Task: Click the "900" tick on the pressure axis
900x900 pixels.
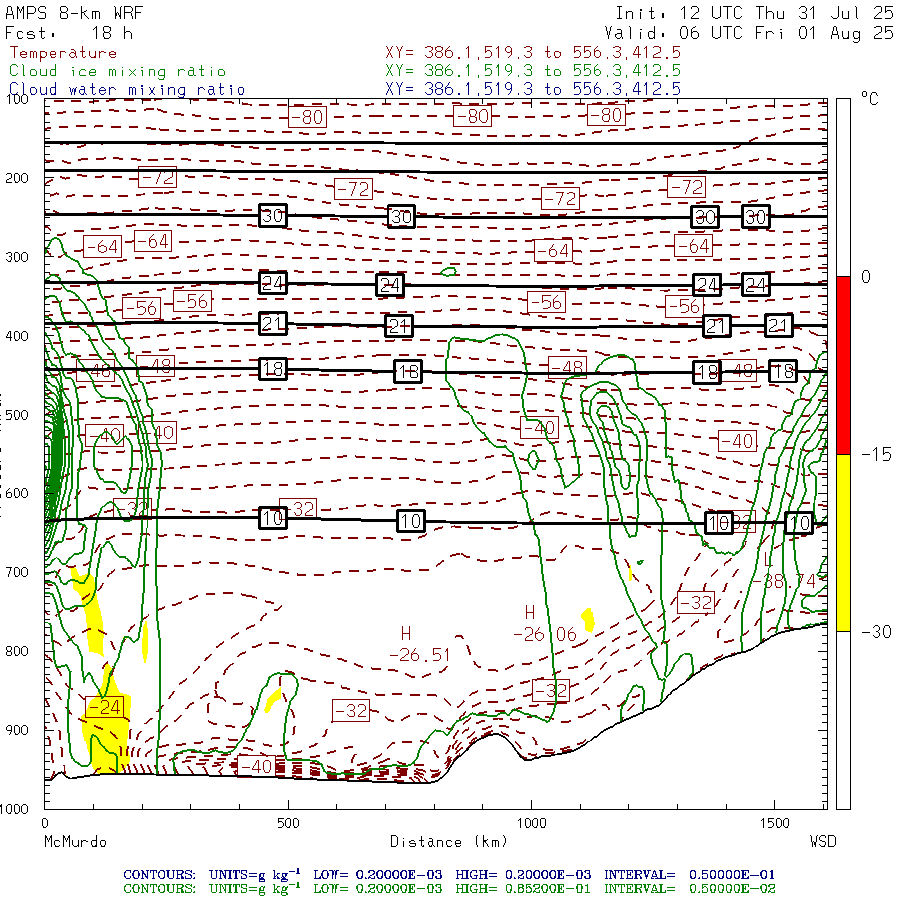Action: pos(17,730)
